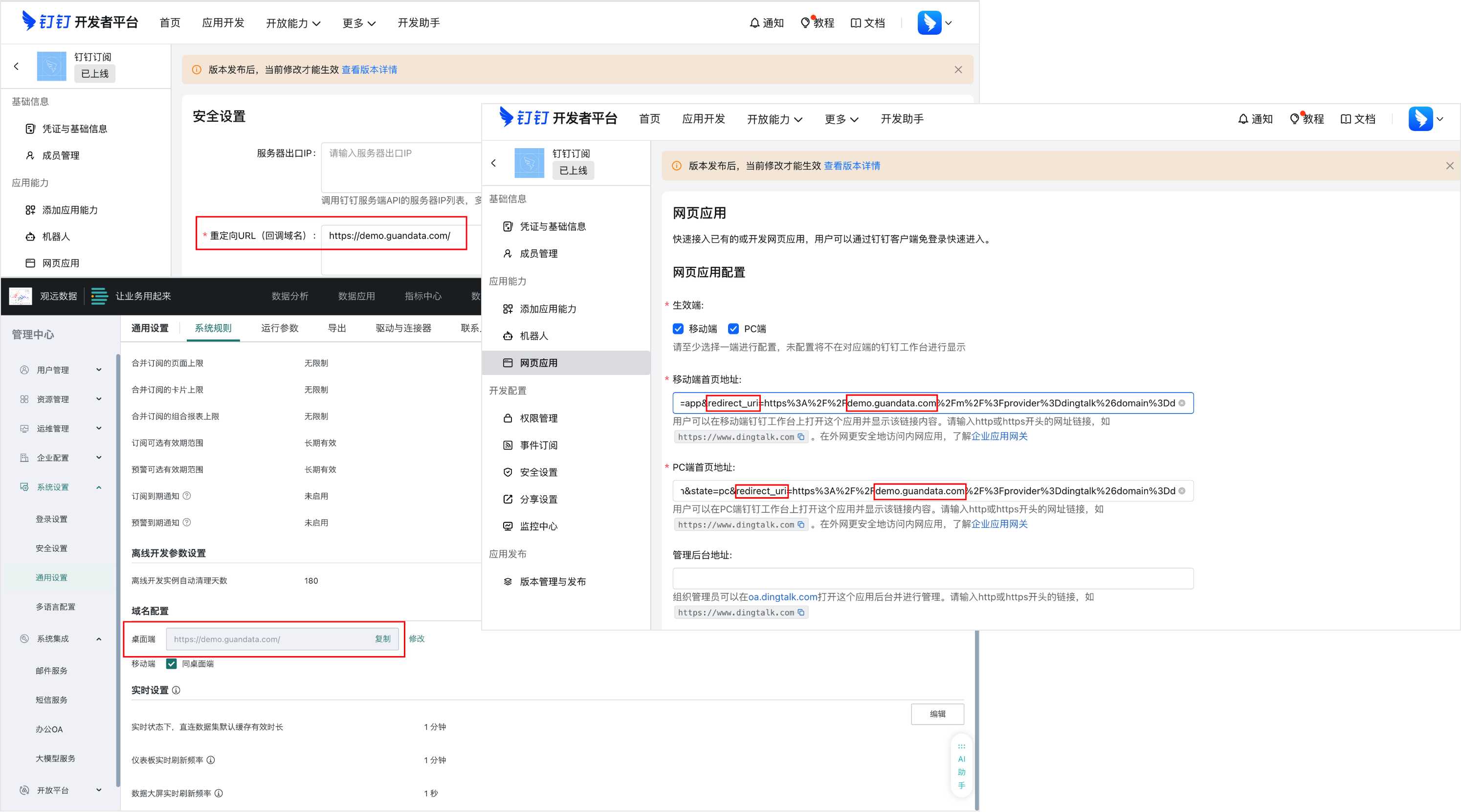This screenshot has width=1461, height=812.
Task: Click the 复制 button in the desktop domain field
Action: tap(383, 639)
